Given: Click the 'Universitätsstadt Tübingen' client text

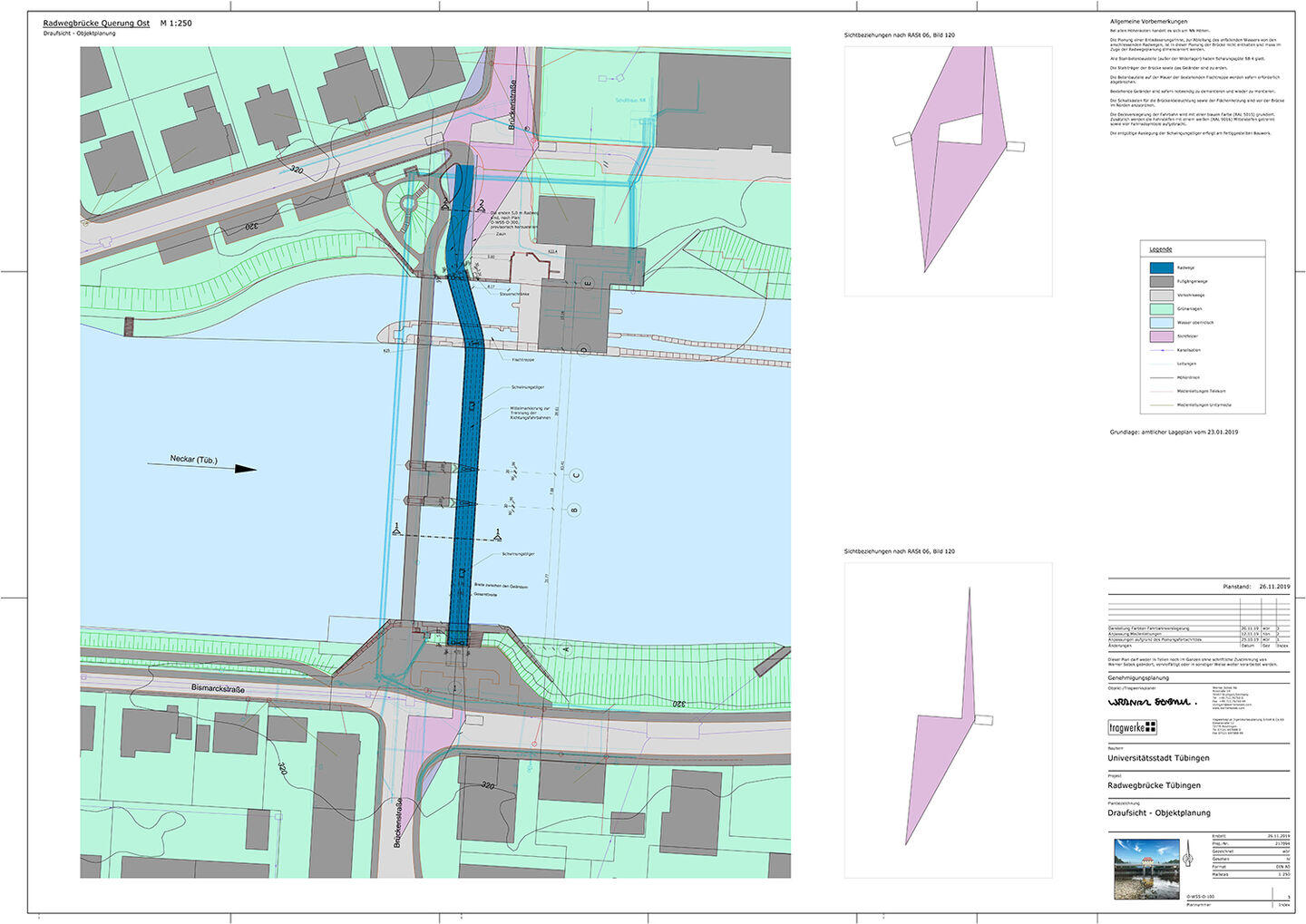Looking at the screenshot, I should (x=1158, y=758).
